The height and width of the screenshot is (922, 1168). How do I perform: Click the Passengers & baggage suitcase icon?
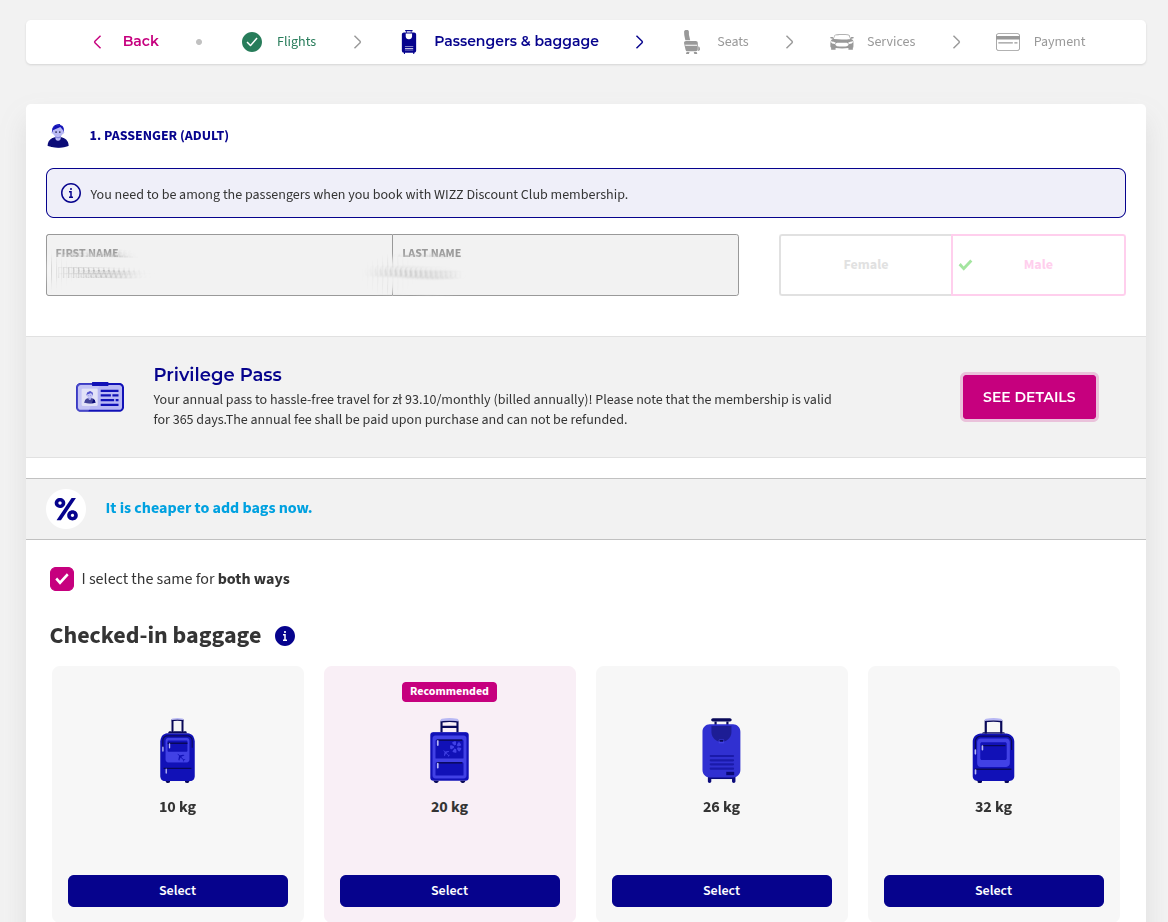(x=409, y=42)
